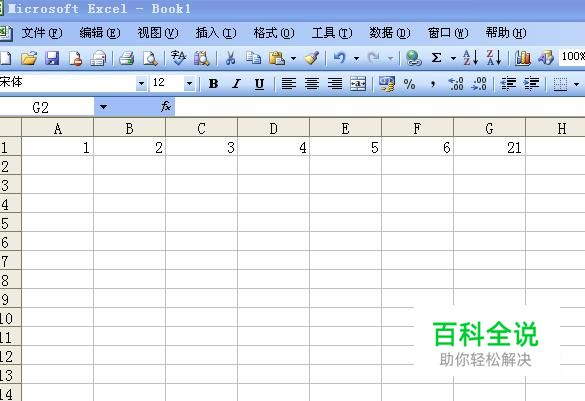Open a file with the Open folder icon
585x401 pixels.
click(x=29, y=58)
